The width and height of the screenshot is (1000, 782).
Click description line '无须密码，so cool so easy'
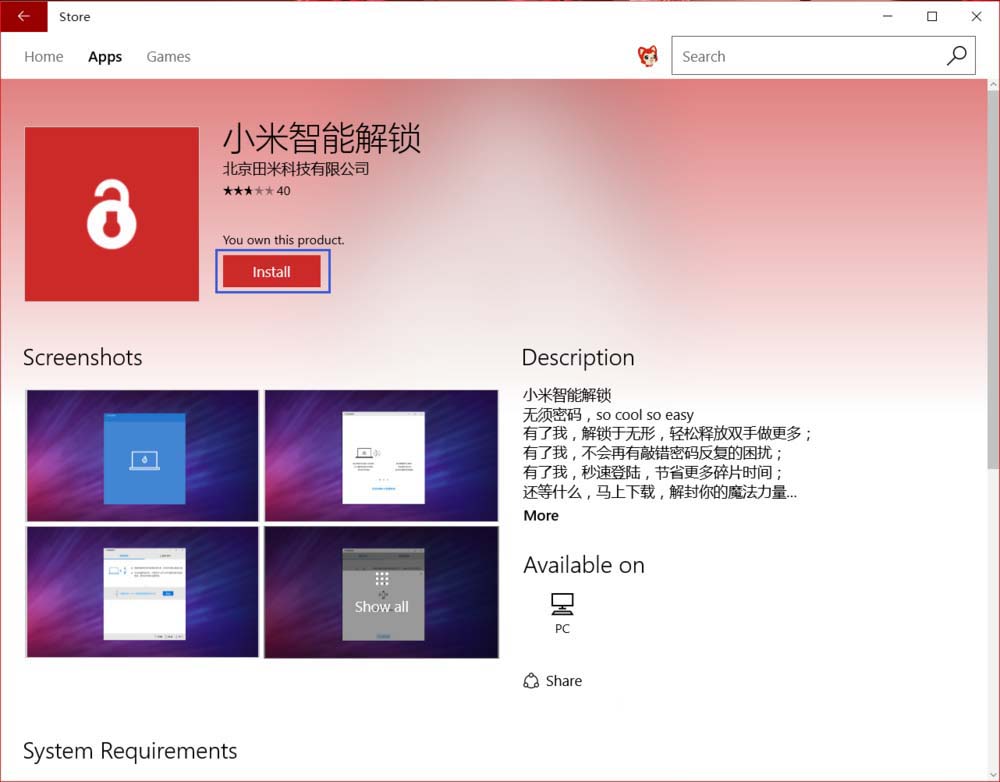pyautogui.click(x=608, y=415)
